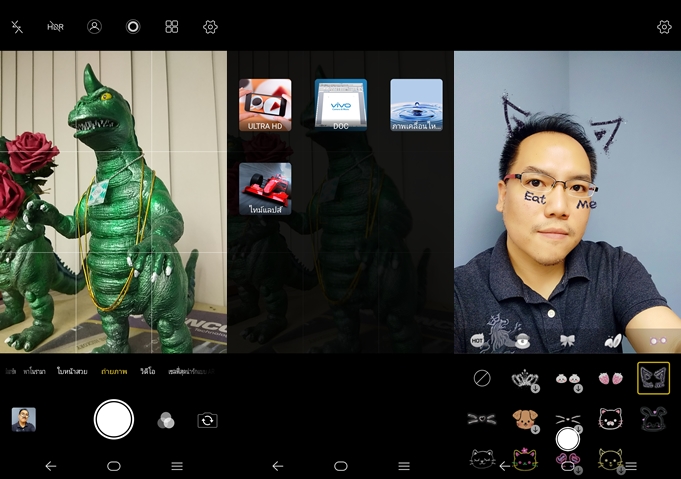The image size is (681, 479).
Task: Select the DOC mode tile
Action: (341, 105)
